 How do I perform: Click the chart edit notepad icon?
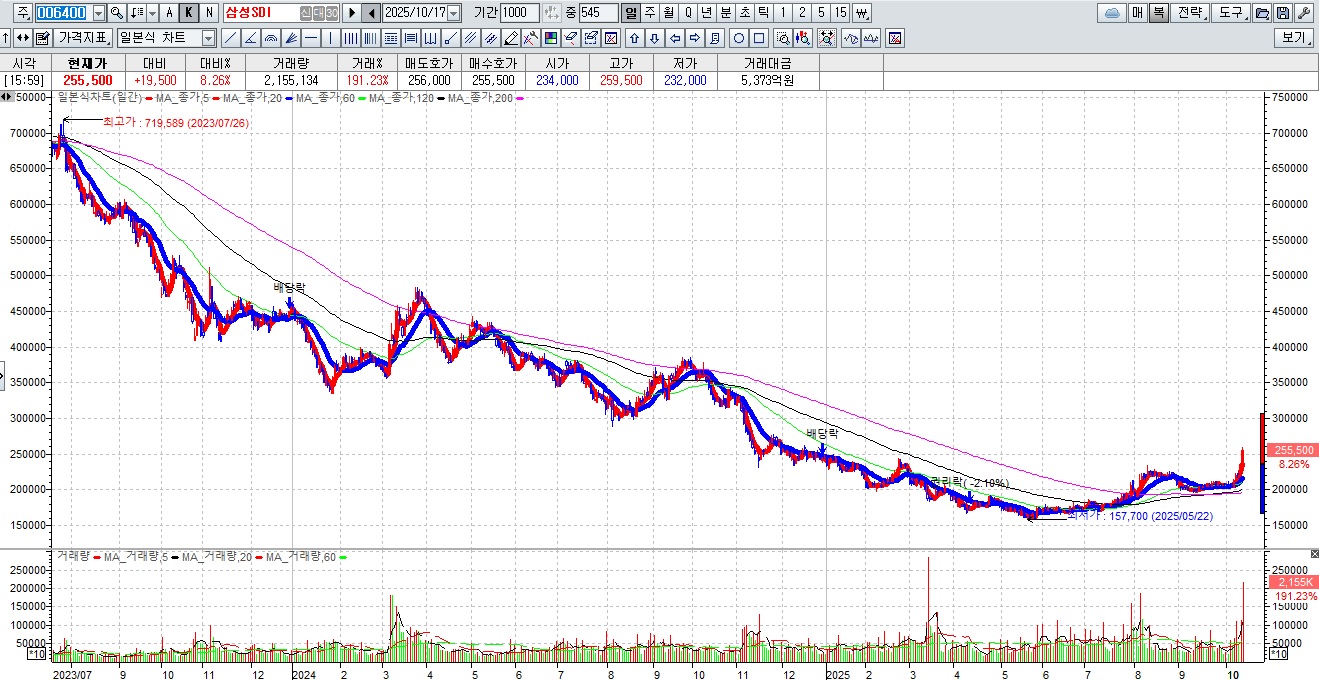[x=42, y=38]
